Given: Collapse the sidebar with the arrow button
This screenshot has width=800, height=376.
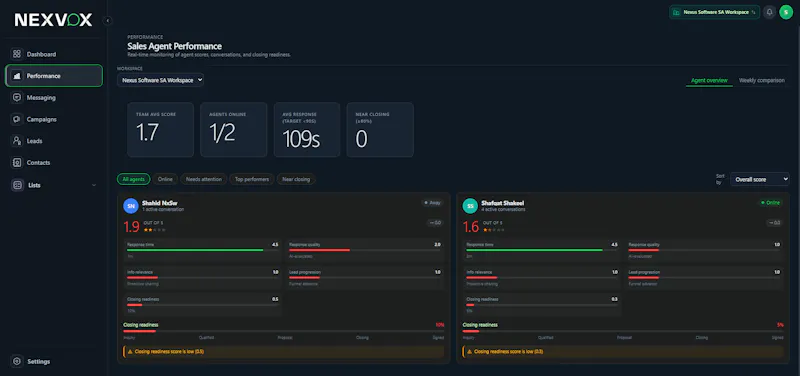Looking at the screenshot, I should [108, 20].
